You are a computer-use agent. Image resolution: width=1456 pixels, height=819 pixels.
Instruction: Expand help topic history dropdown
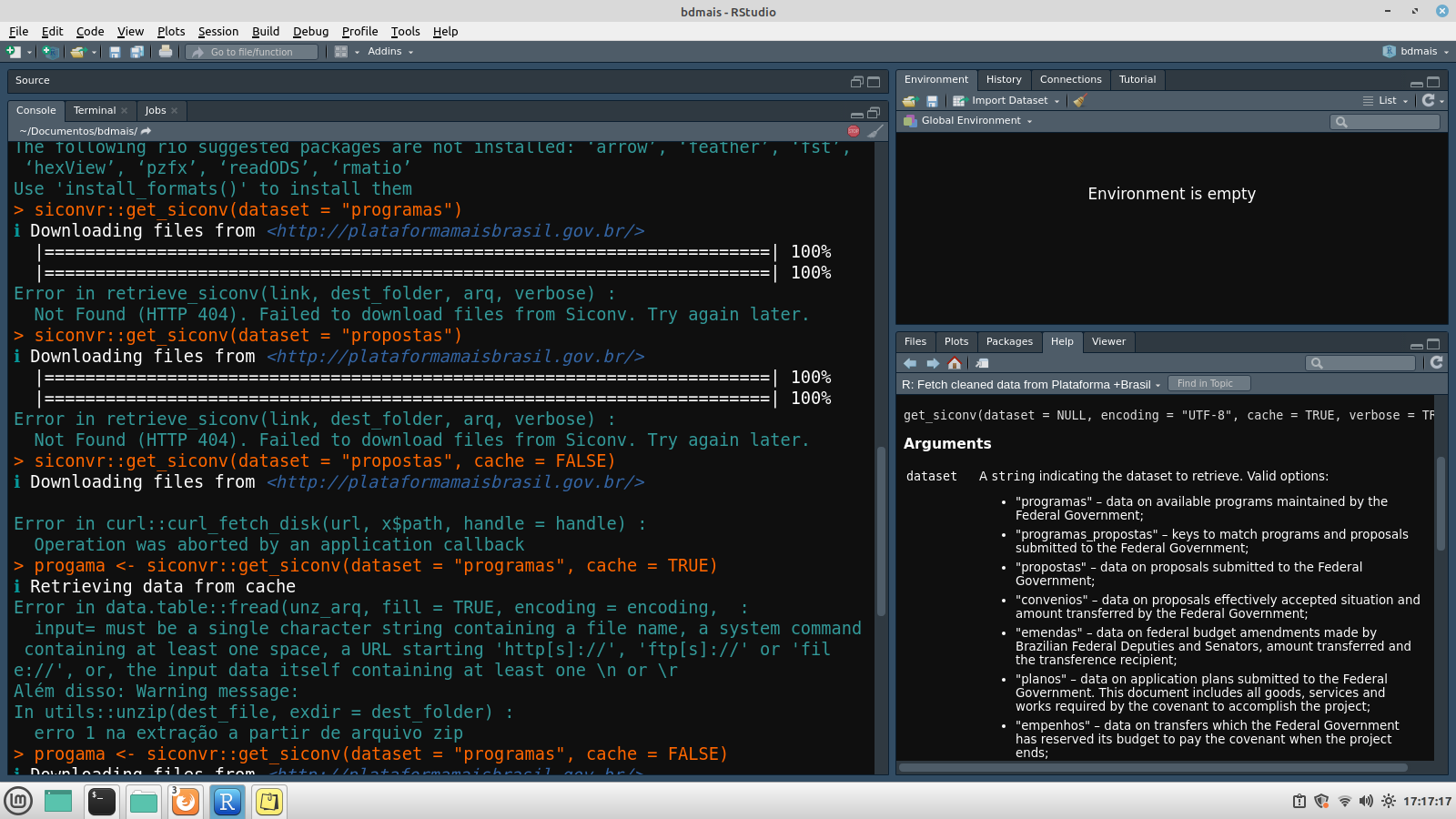tap(1158, 385)
